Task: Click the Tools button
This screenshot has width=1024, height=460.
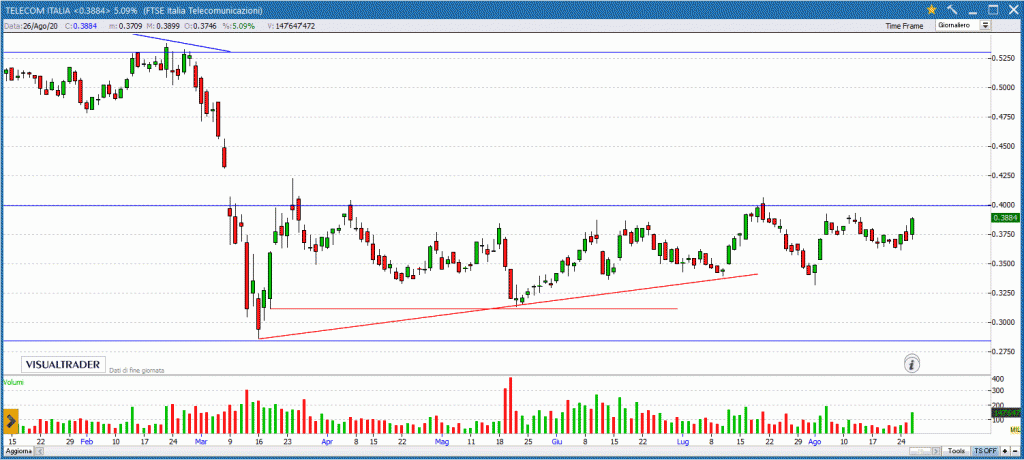Action: coord(957,451)
